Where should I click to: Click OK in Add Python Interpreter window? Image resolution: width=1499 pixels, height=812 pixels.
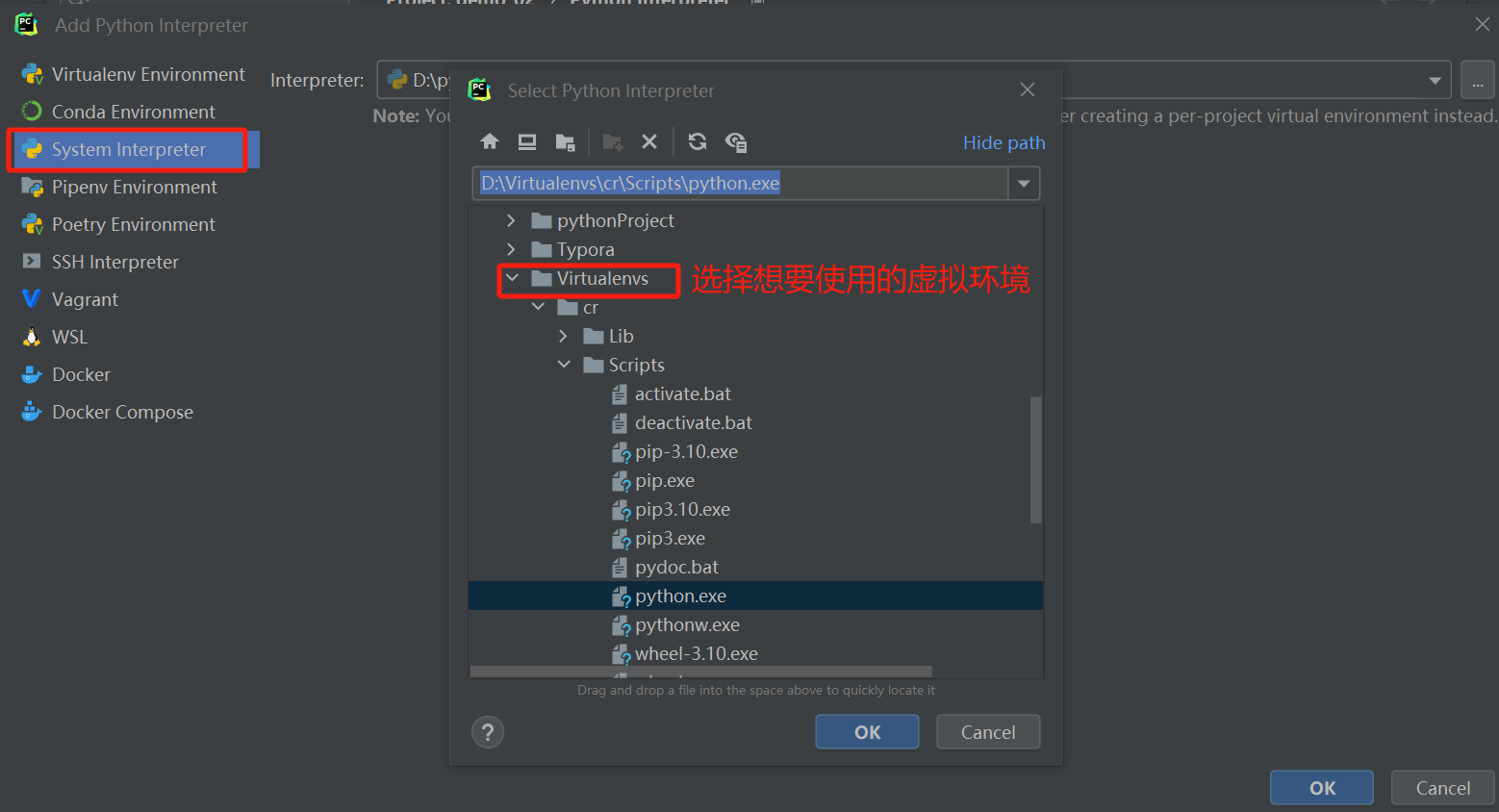click(x=1322, y=788)
